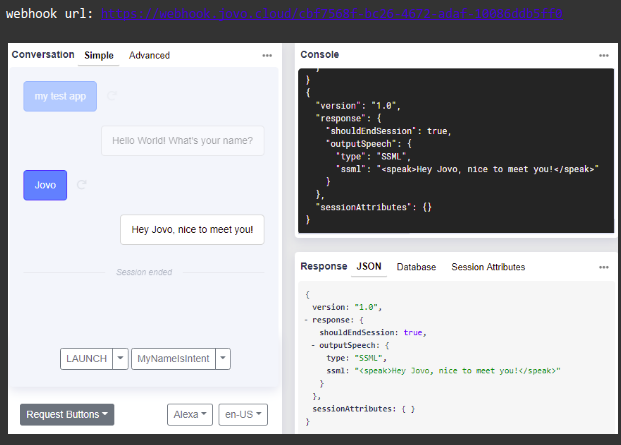
Task: Collapse the 'response' node in JSON viewer
Action: click(x=306, y=320)
